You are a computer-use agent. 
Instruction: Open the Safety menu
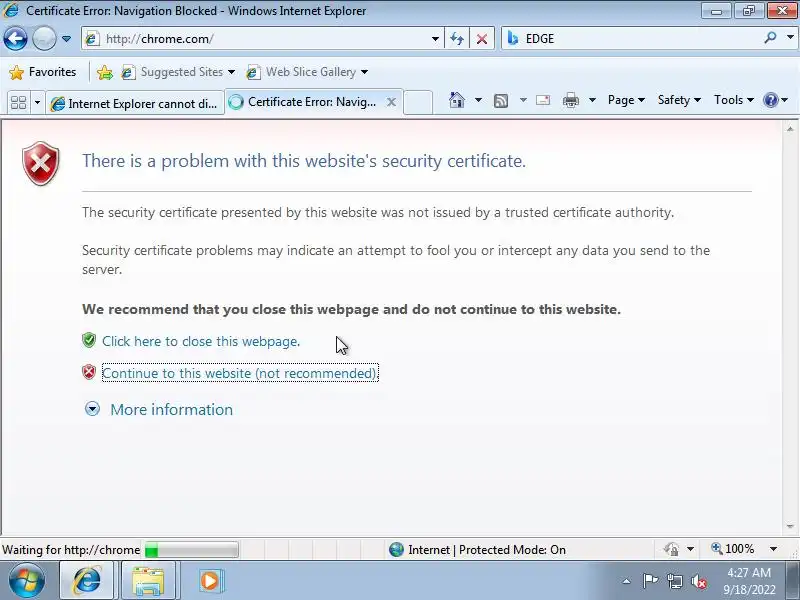[679, 100]
